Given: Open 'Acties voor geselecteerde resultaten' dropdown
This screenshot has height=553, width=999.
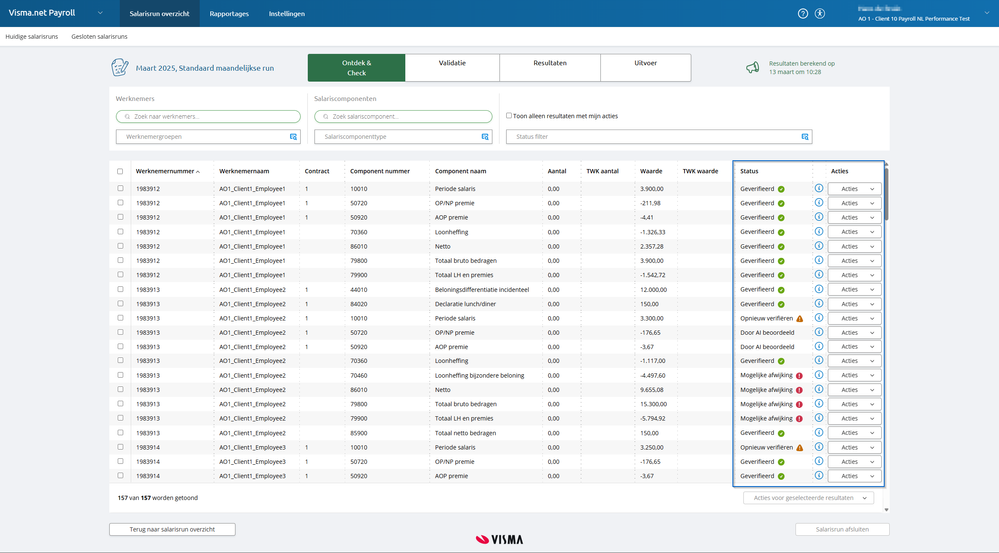Looking at the screenshot, I should pos(809,498).
